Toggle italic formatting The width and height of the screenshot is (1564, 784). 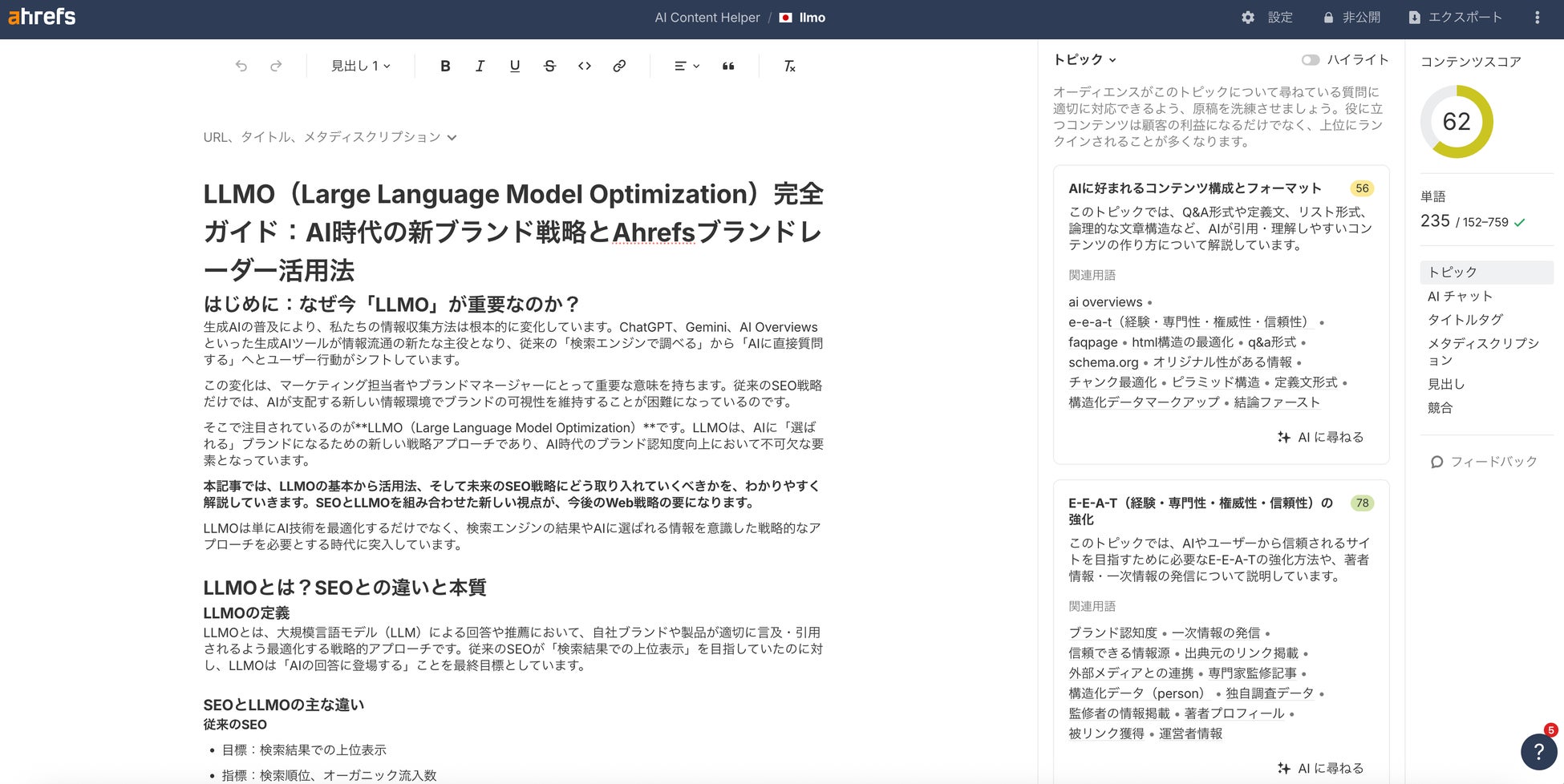click(480, 66)
